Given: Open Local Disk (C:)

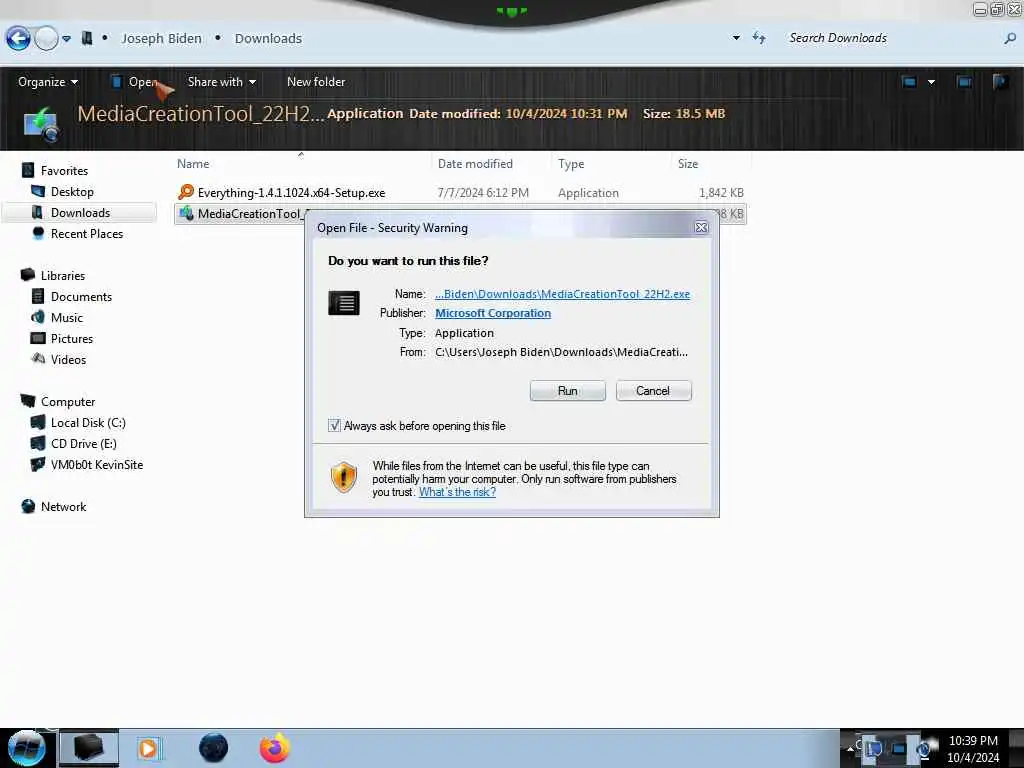Looking at the screenshot, I should 88,423.
